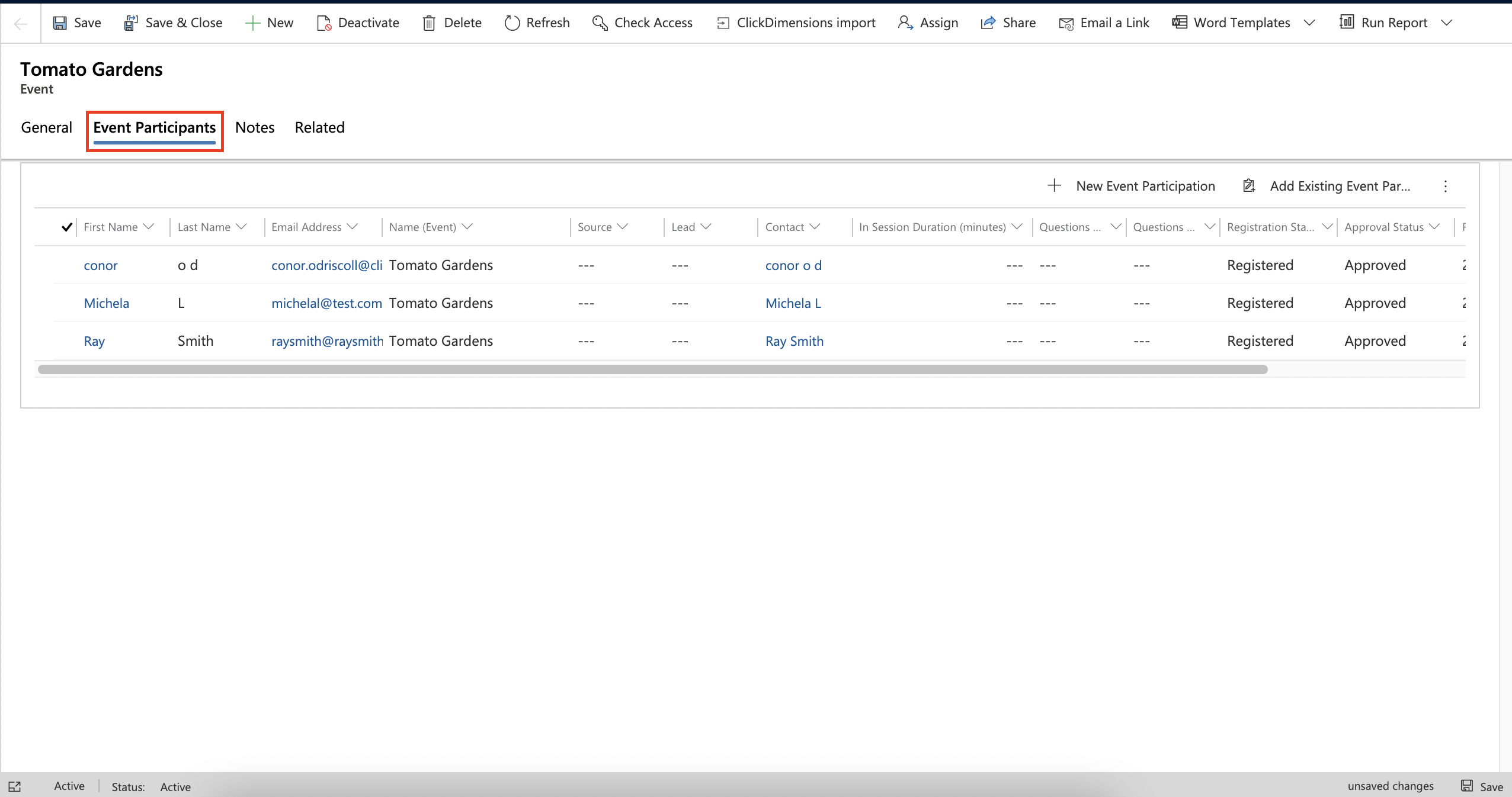Click Add Existing Event Participation button
Screen dimensions: 1512x797
[x=1326, y=186]
